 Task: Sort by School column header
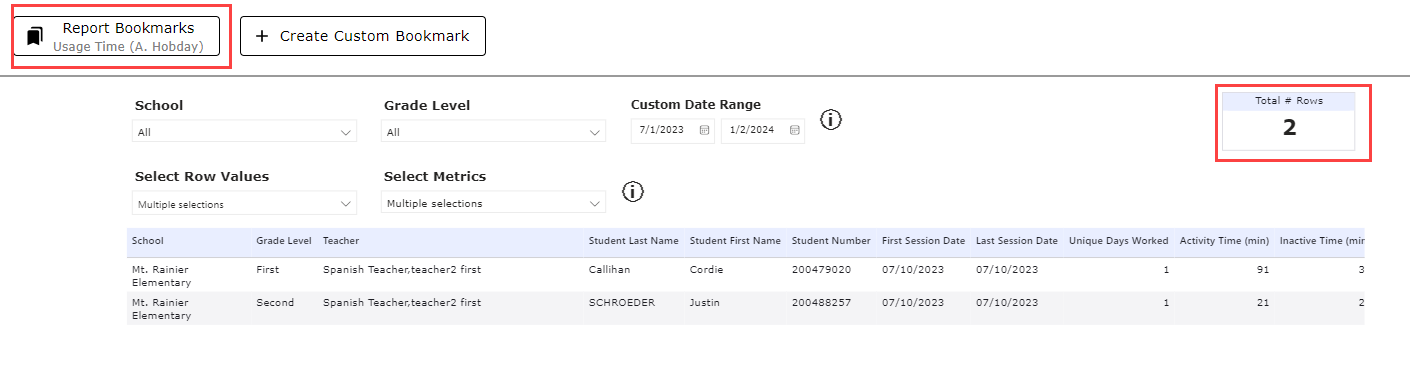[148, 241]
